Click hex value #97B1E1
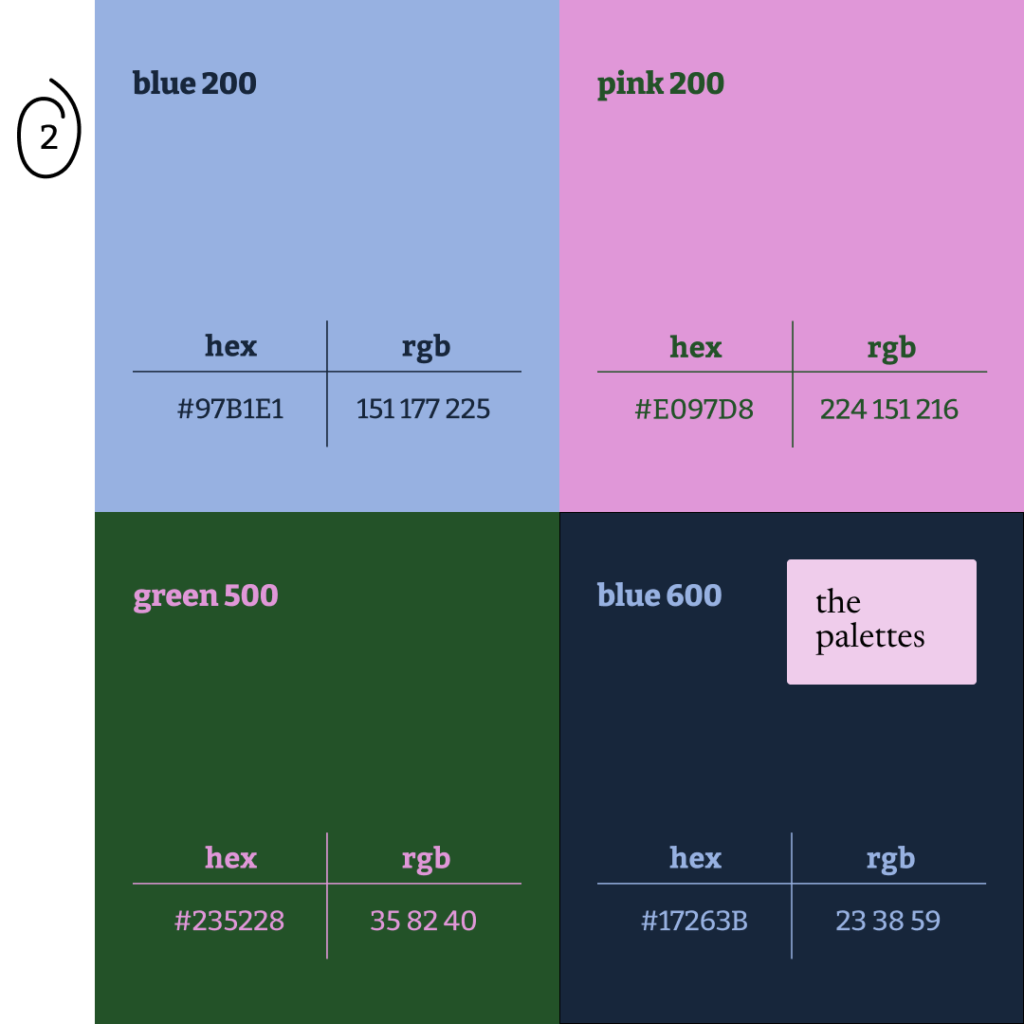This screenshot has height=1024, width=1024. [x=231, y=409]
